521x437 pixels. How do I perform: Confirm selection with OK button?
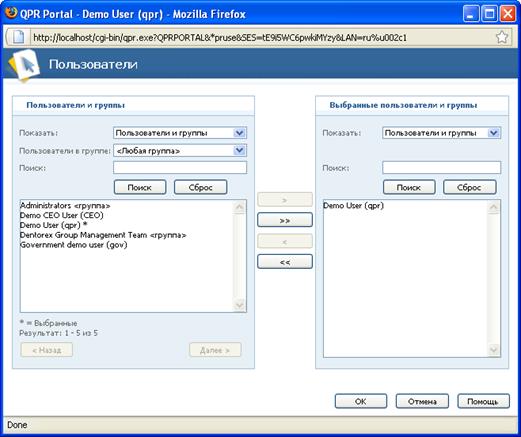tap(361, 401)
